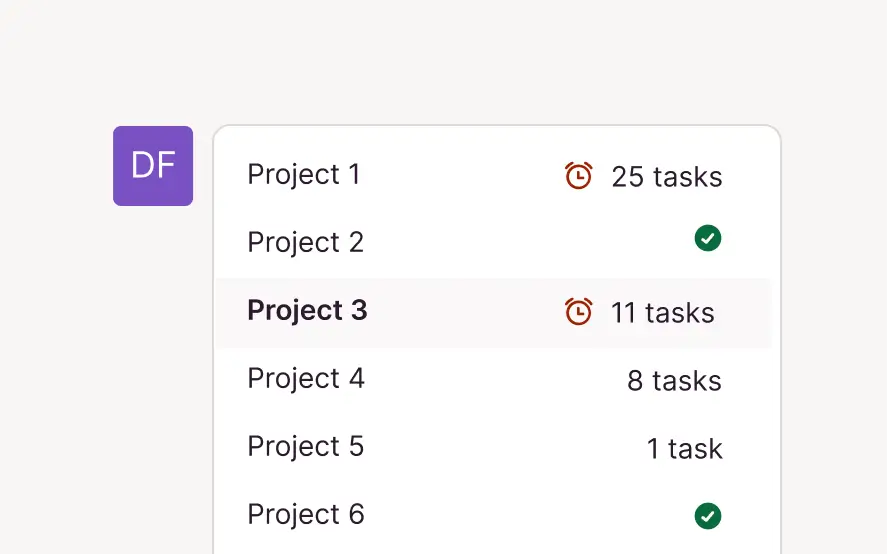
Task: Click the Project 6 name text
Action: [x=306, y=515]
